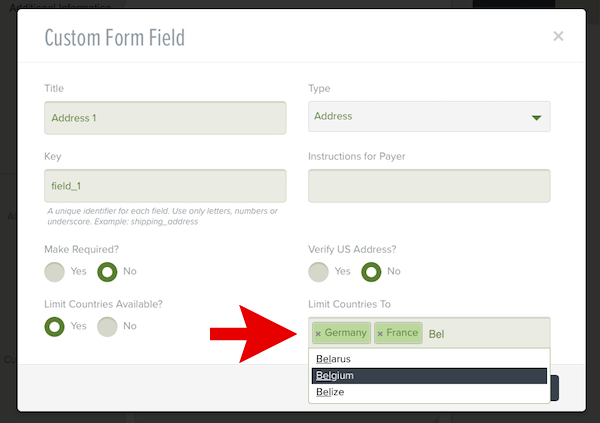
Task: Click the France tag label
Action: click(x=402, y=333)
